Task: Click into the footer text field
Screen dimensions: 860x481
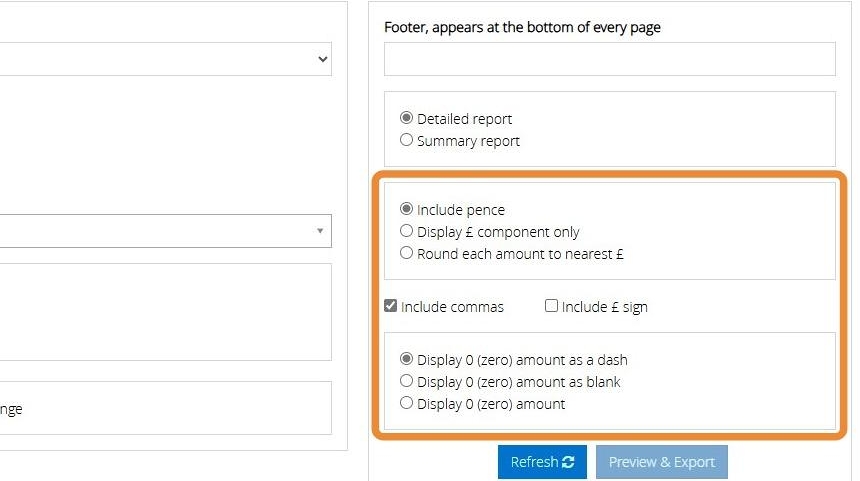Action: (x=609, y=59)
